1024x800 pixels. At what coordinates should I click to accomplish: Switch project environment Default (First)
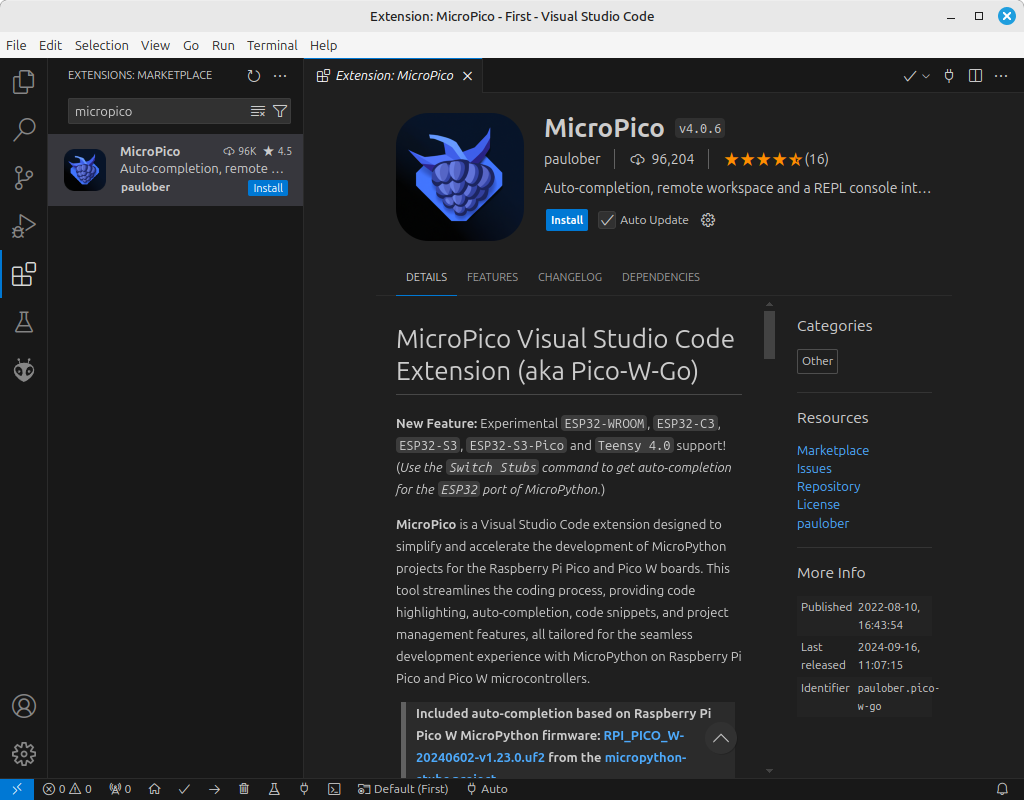[403, 789]
